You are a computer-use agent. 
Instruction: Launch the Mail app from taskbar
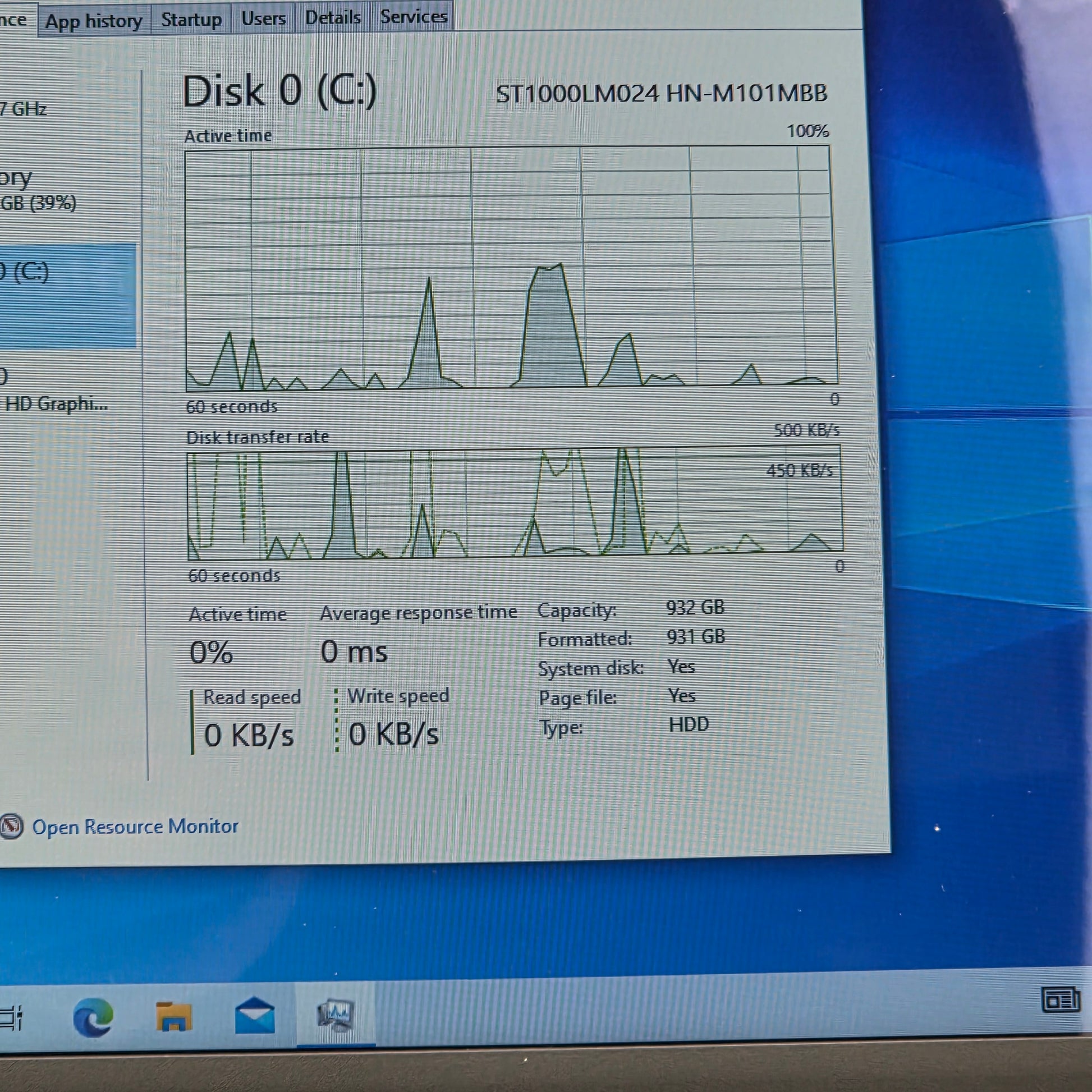254,1016
